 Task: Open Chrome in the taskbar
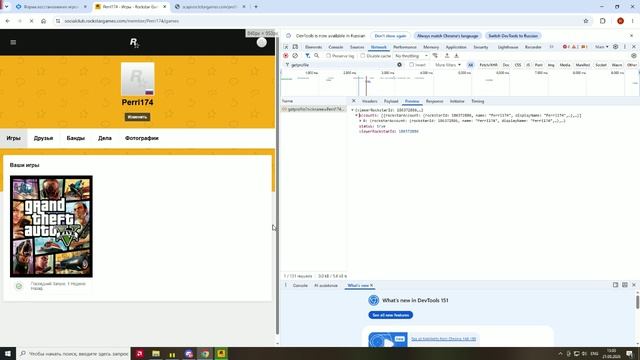pyautogui.click(x=205, y=353)
